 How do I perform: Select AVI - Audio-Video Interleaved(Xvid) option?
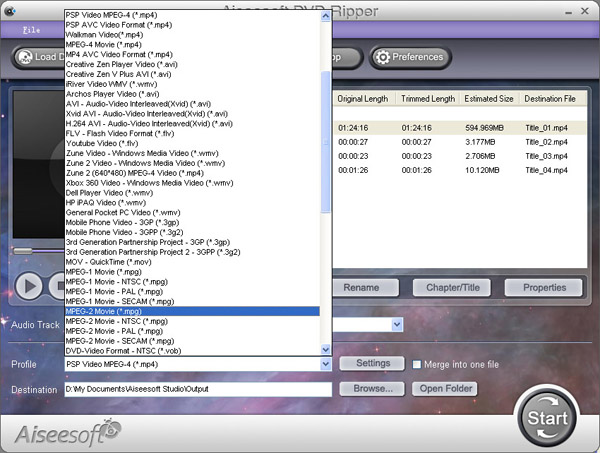(x=192, y=104)
